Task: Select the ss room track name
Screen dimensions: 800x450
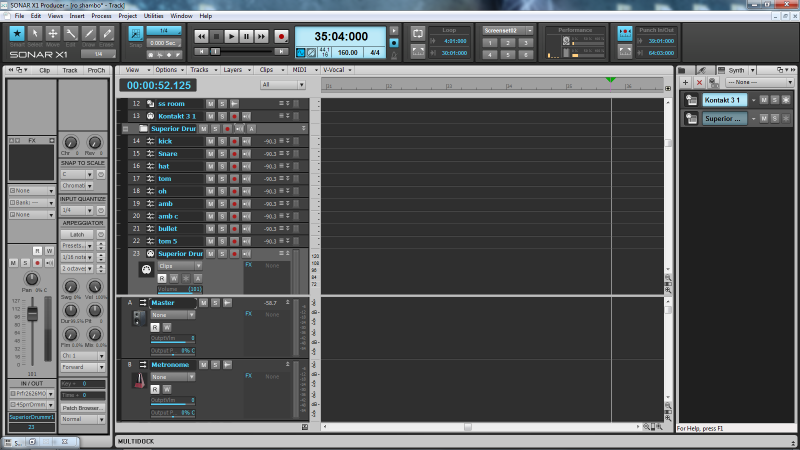Action: pyautogui.click(x=171, y=104)
